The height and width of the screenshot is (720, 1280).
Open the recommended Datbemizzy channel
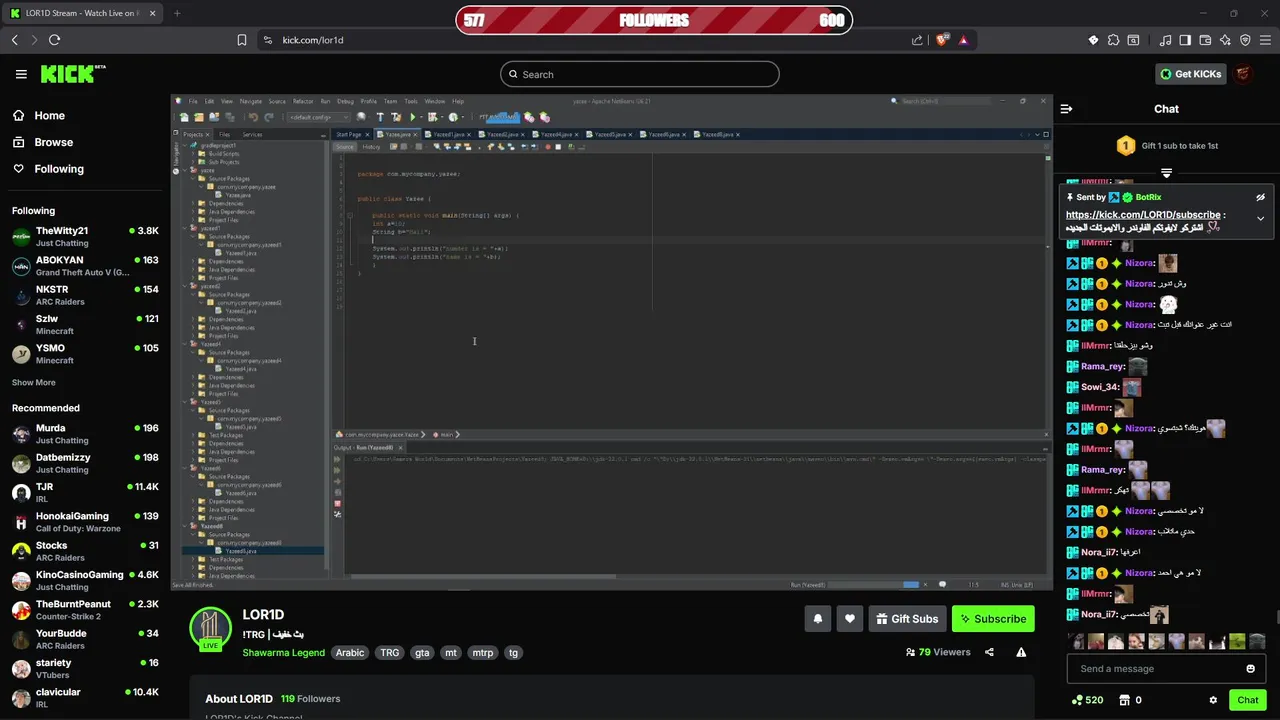(85, 463)
